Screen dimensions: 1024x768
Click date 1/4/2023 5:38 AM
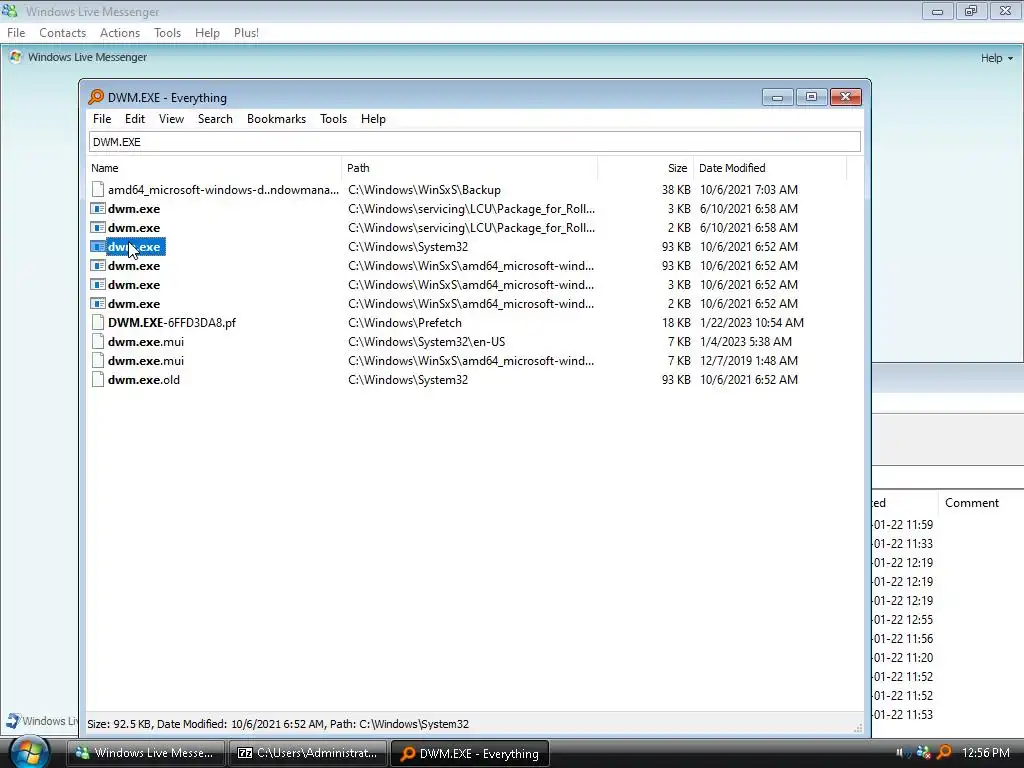746,342
